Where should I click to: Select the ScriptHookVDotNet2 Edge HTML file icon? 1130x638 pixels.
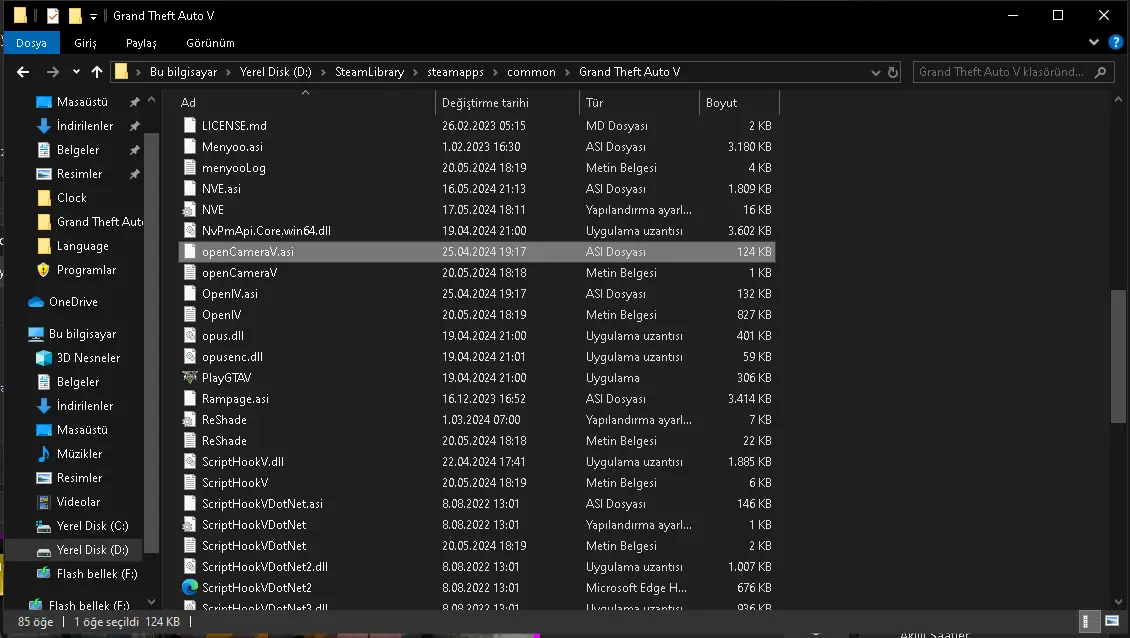pyautogui.click(x=190, y=588)
